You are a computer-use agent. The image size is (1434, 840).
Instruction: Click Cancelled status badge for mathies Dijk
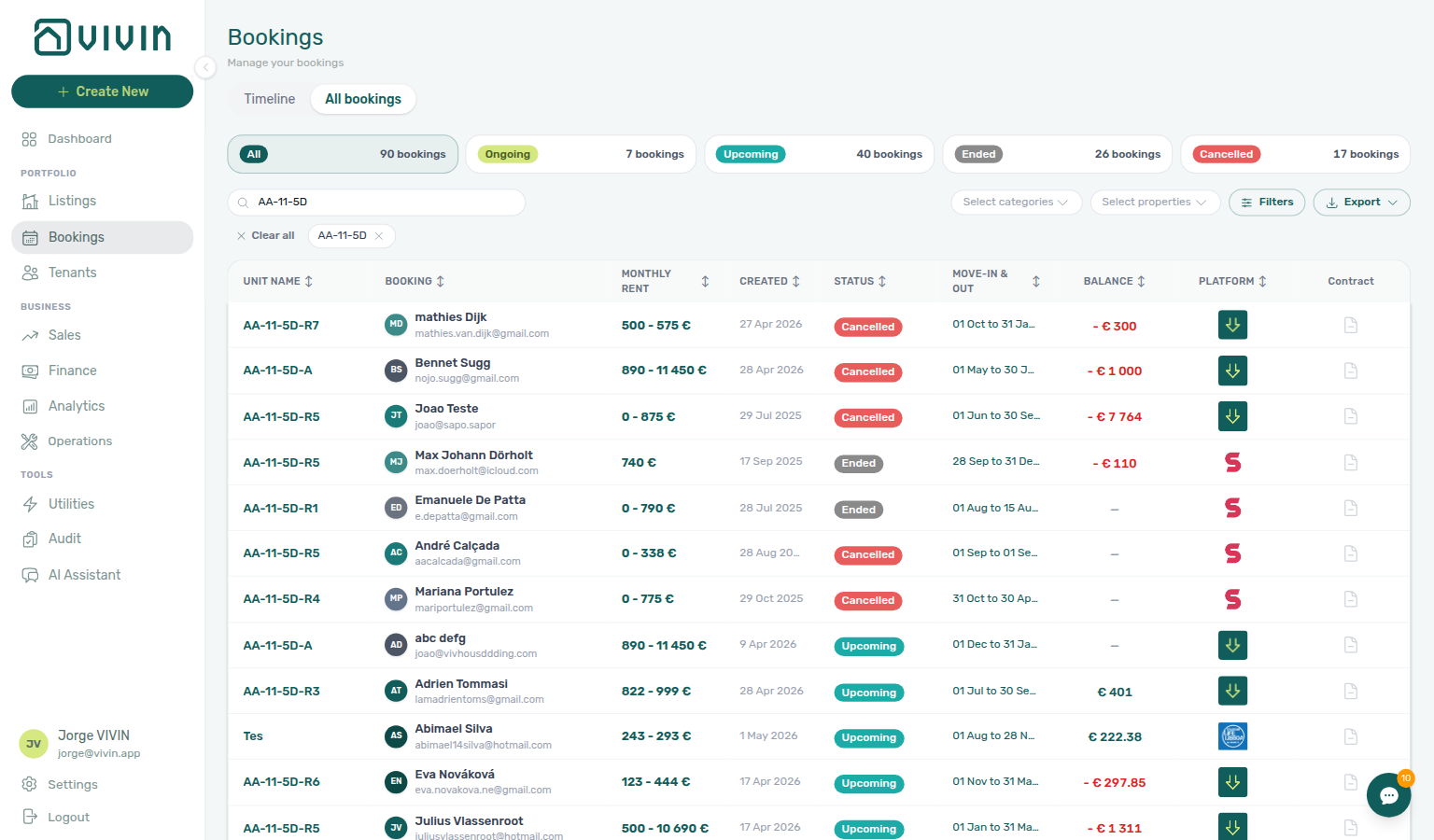pos(867,327)
